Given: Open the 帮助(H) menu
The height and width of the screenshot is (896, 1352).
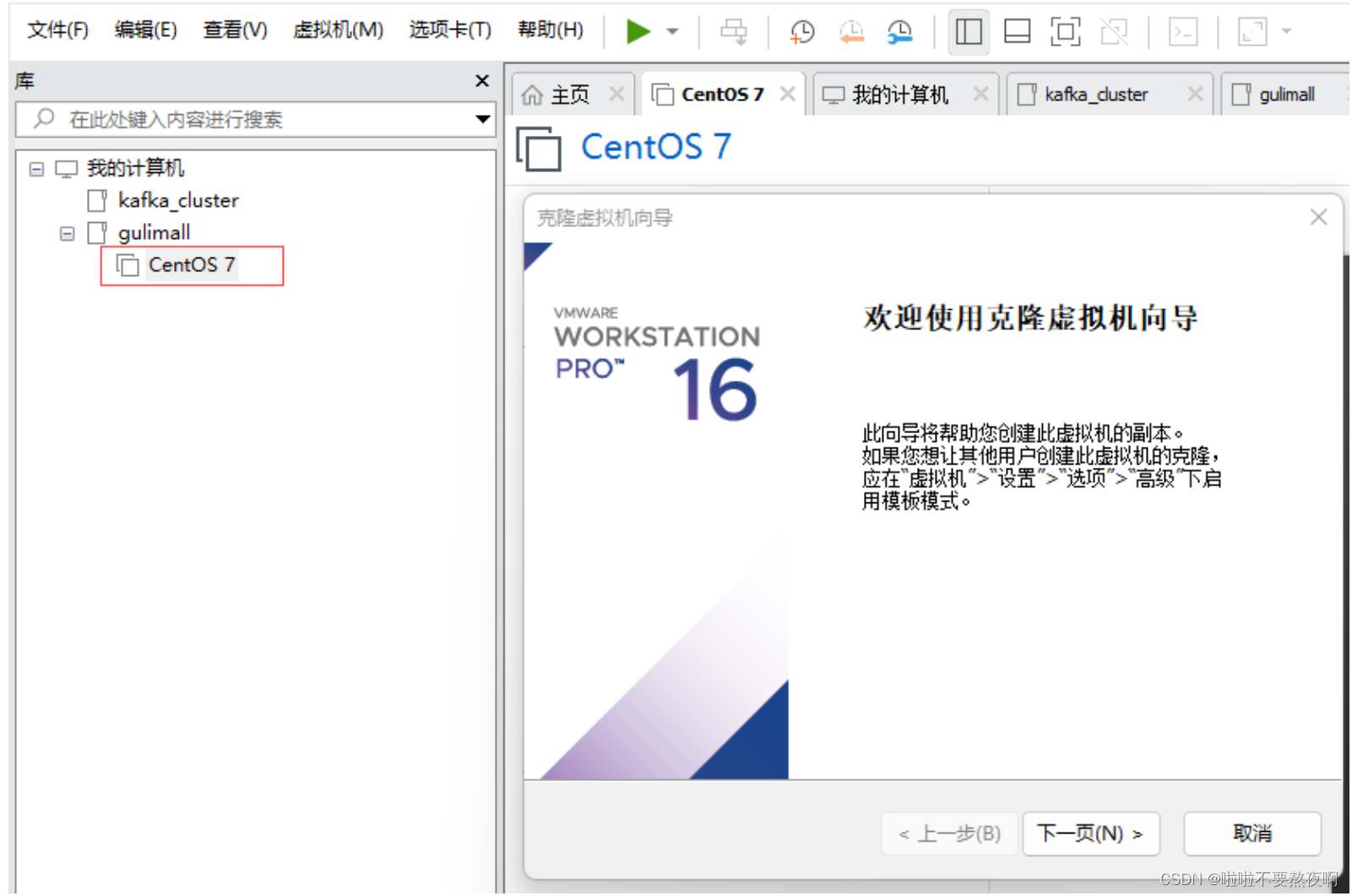Looking at the screenshot, I should [550, 30].
